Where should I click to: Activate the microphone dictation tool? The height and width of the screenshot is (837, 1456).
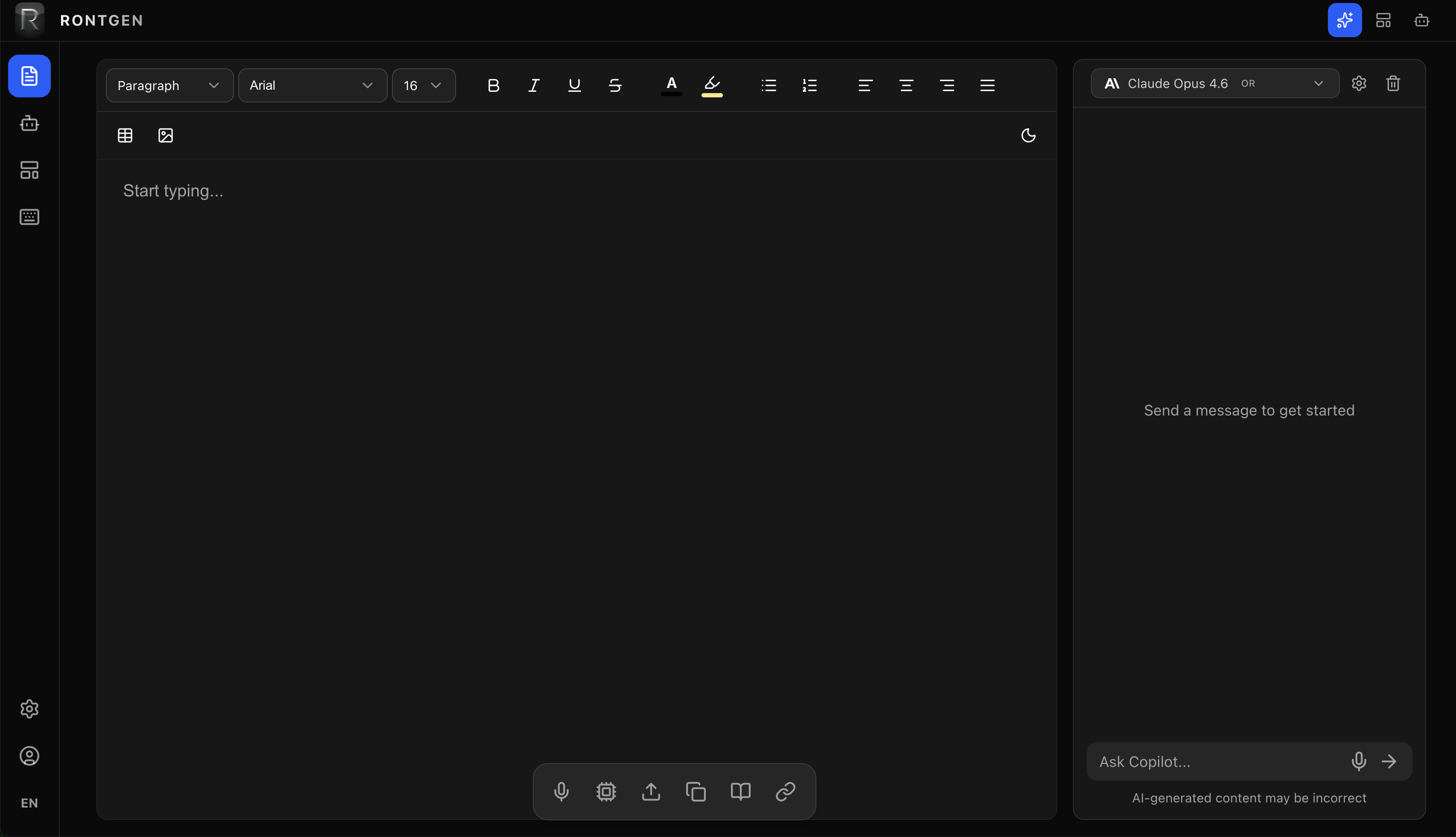pyautogui.click(x=561, y=791)
